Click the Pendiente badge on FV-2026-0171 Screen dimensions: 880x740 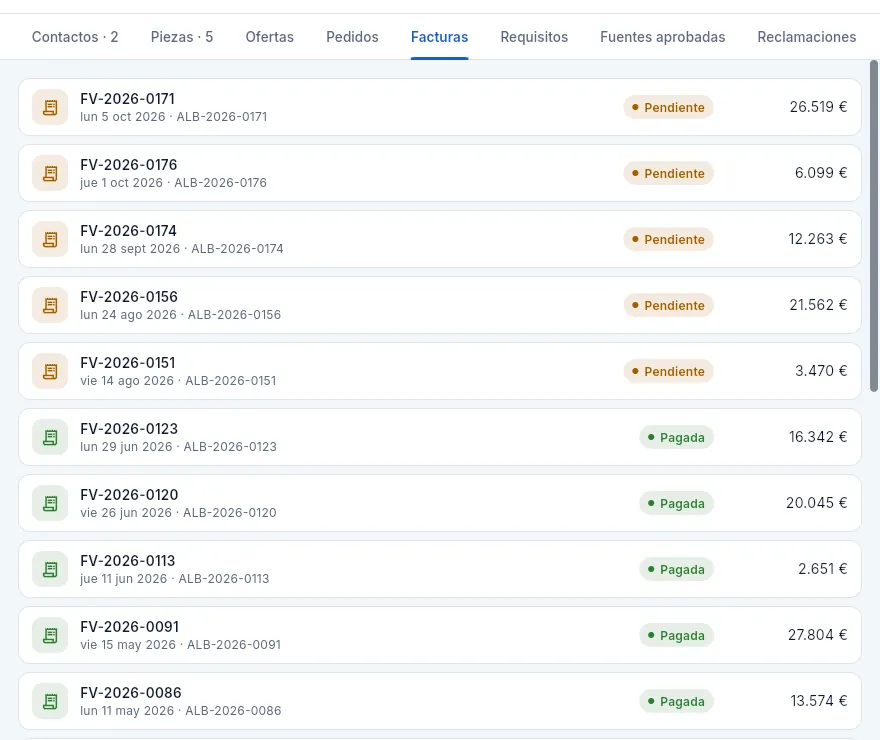(x=668, y=107)
